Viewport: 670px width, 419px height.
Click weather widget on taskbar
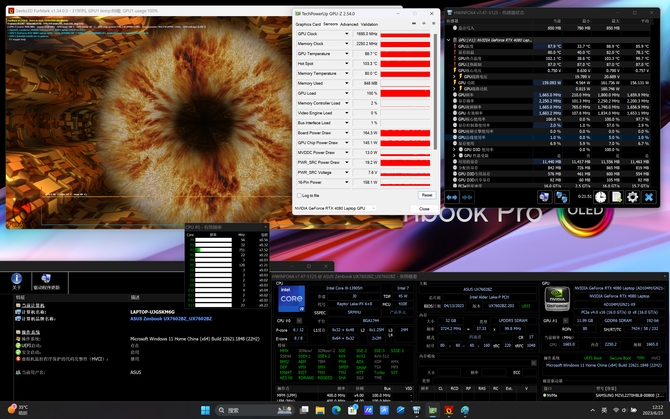point(18,410)
